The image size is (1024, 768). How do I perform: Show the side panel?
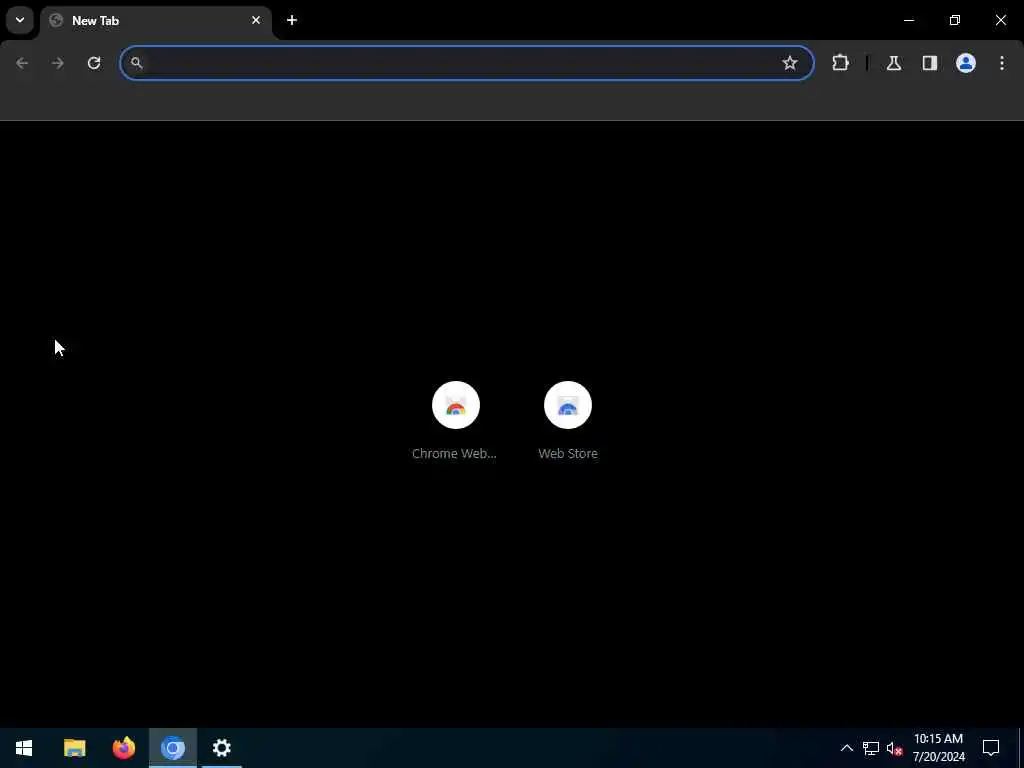pos(930,63)
